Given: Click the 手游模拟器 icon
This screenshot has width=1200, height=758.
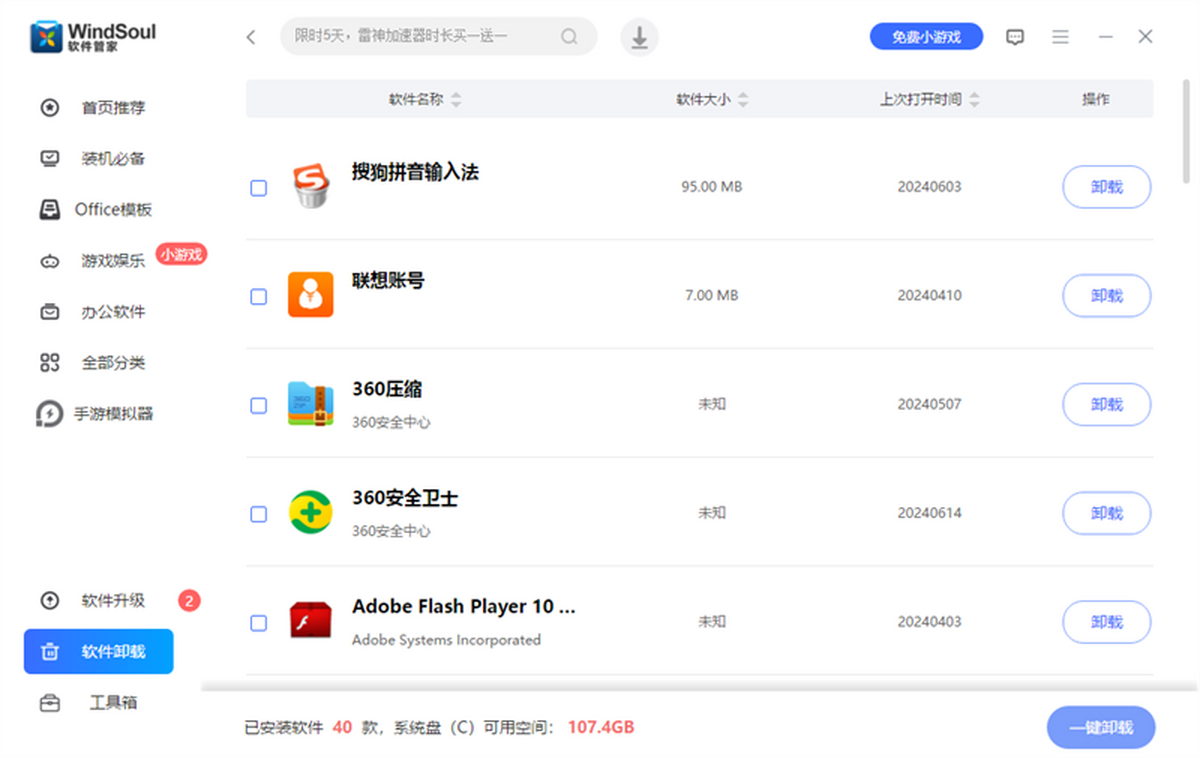Looking at the screenshot, I should click(50, 414).
